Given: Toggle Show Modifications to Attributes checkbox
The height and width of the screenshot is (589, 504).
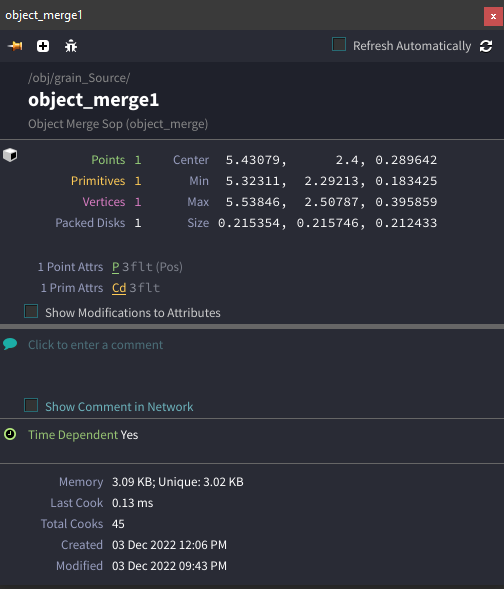Looking at the screenshot, I should pos(31,311).
